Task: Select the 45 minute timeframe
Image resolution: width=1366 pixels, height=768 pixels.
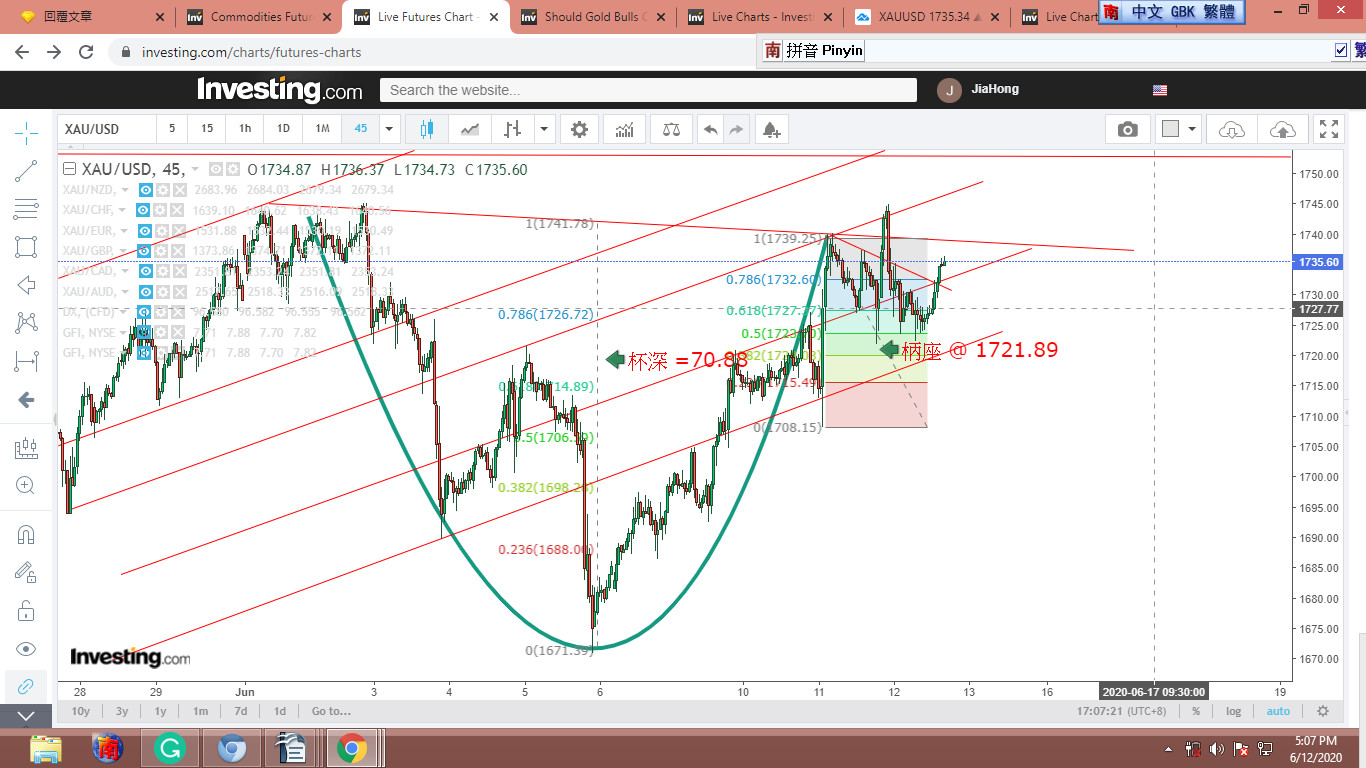Action: (360, 129)
